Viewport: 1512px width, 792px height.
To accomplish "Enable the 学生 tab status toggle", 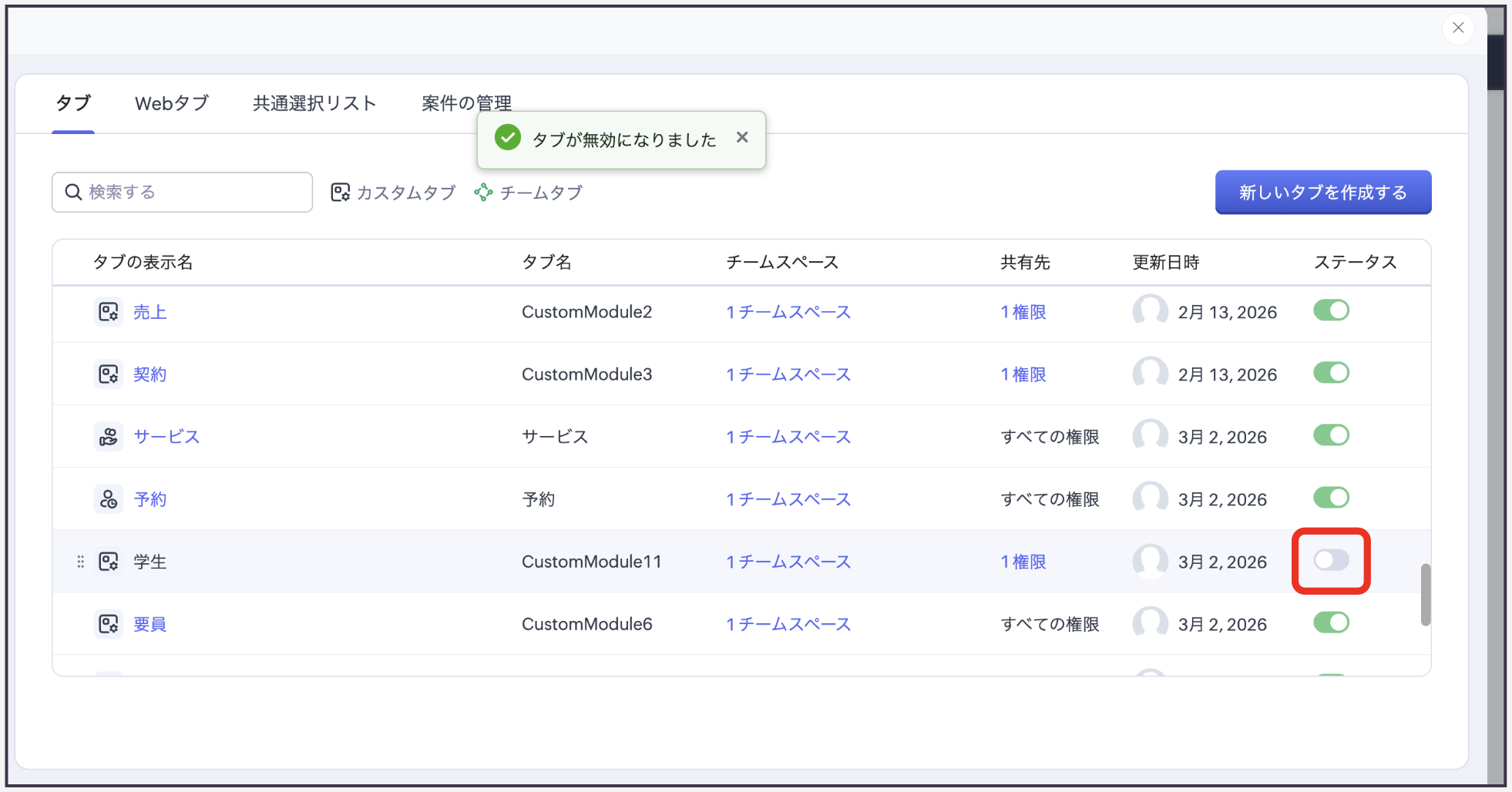I will pos(1331,560).
